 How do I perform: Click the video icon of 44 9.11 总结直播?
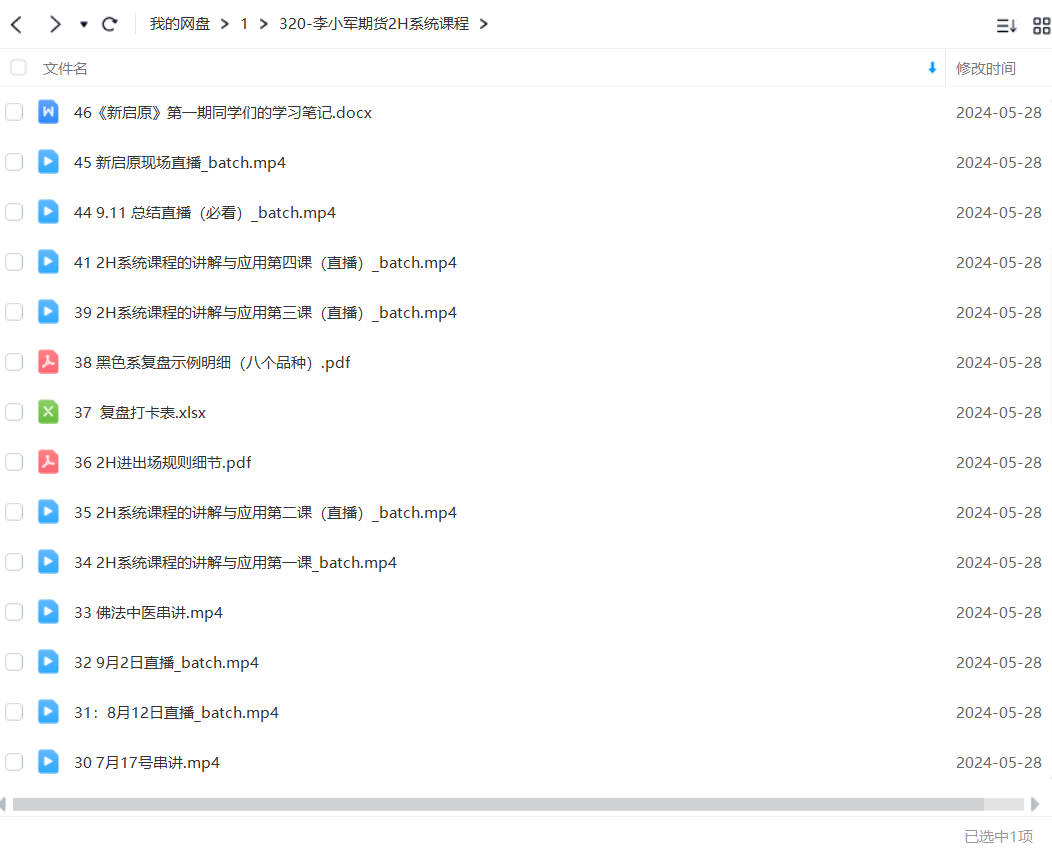(48, 211)
